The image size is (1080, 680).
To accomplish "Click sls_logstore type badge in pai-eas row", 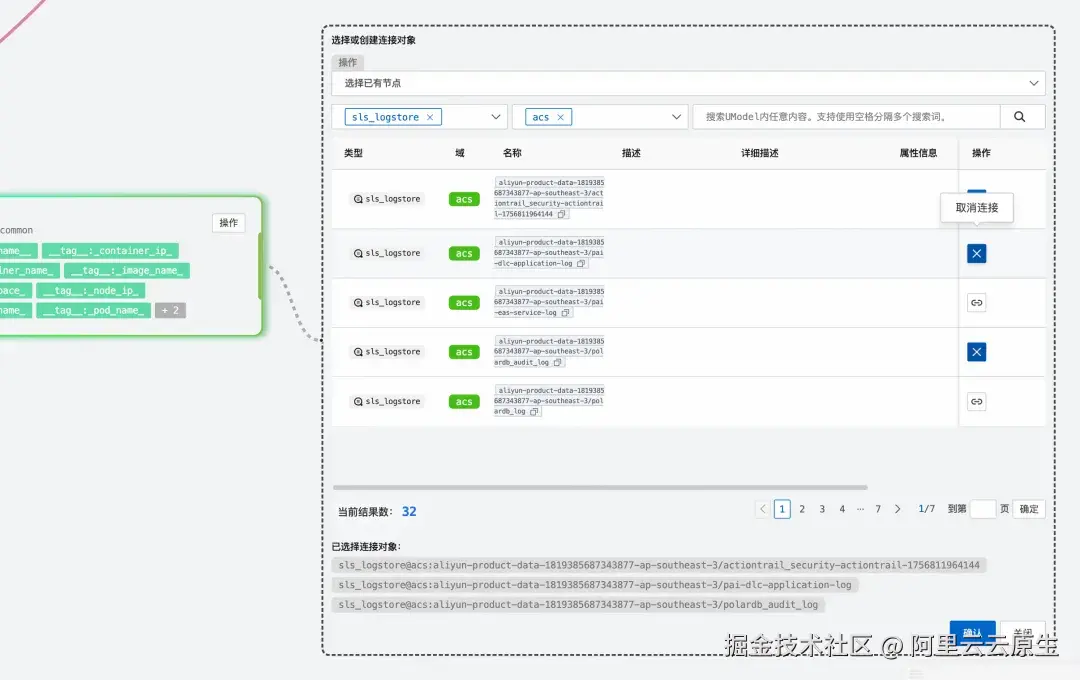I will (x=386, y=302).
